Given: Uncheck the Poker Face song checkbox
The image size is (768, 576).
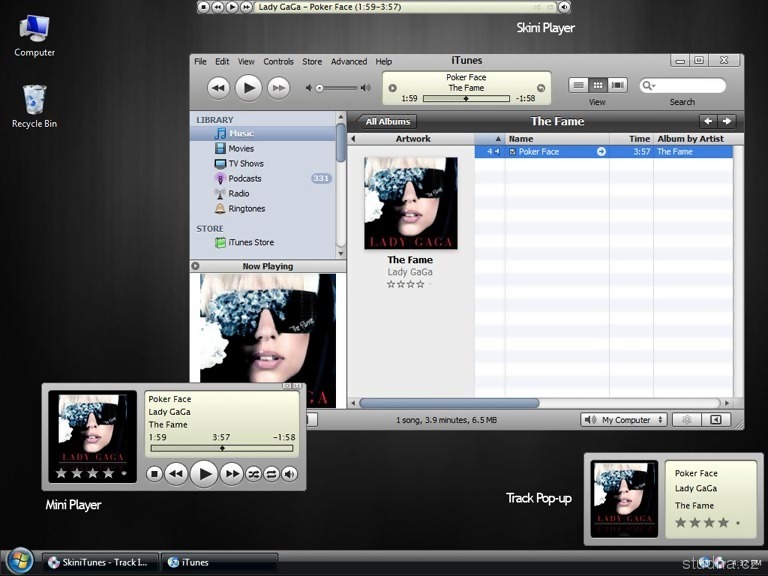Looking at the screenshot, I should [513, 152].
